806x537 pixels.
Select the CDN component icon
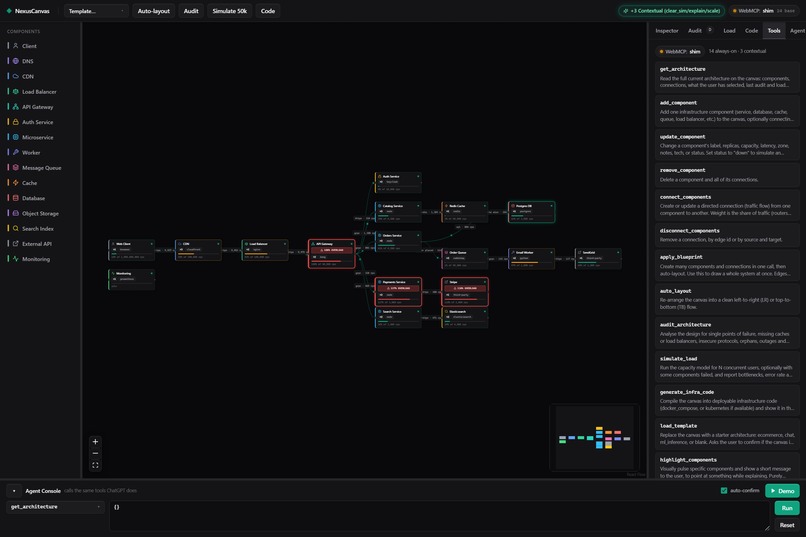[15, 76]
